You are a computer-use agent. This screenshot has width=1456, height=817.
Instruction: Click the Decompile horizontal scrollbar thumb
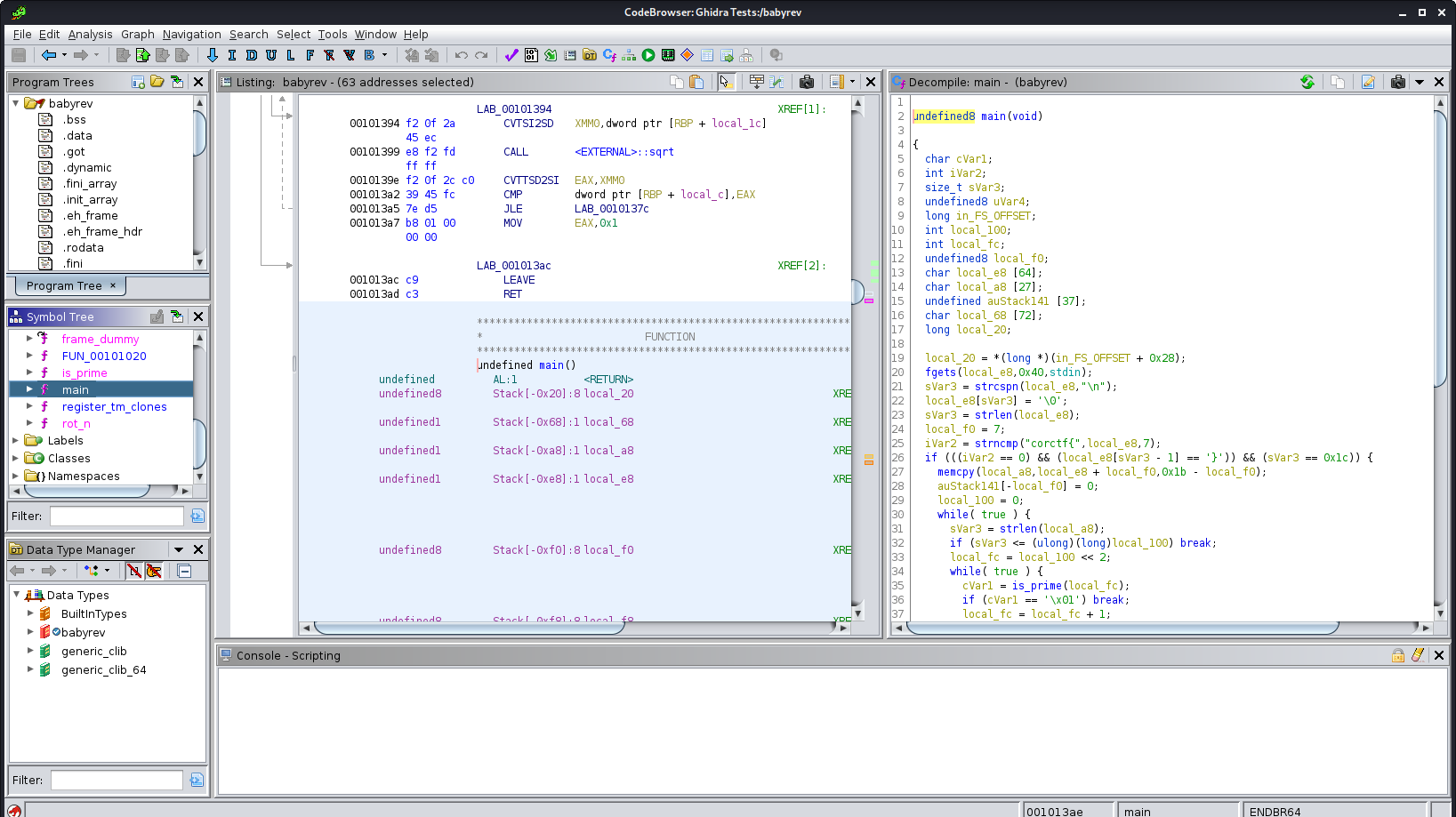tap(1122, 628)
